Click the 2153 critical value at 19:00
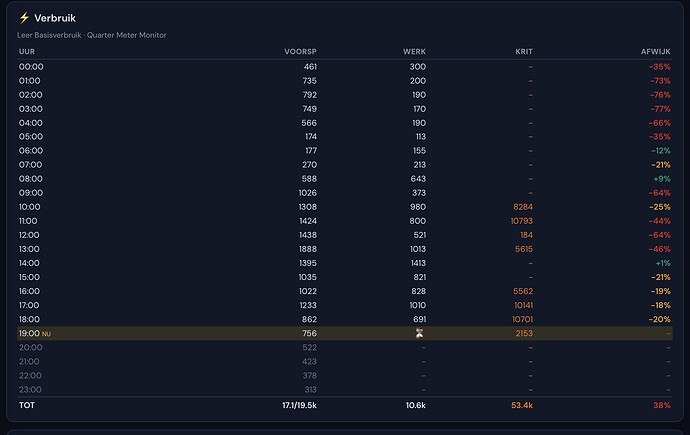Viewport: 690px width, 435px height. (x=524, y=334)
